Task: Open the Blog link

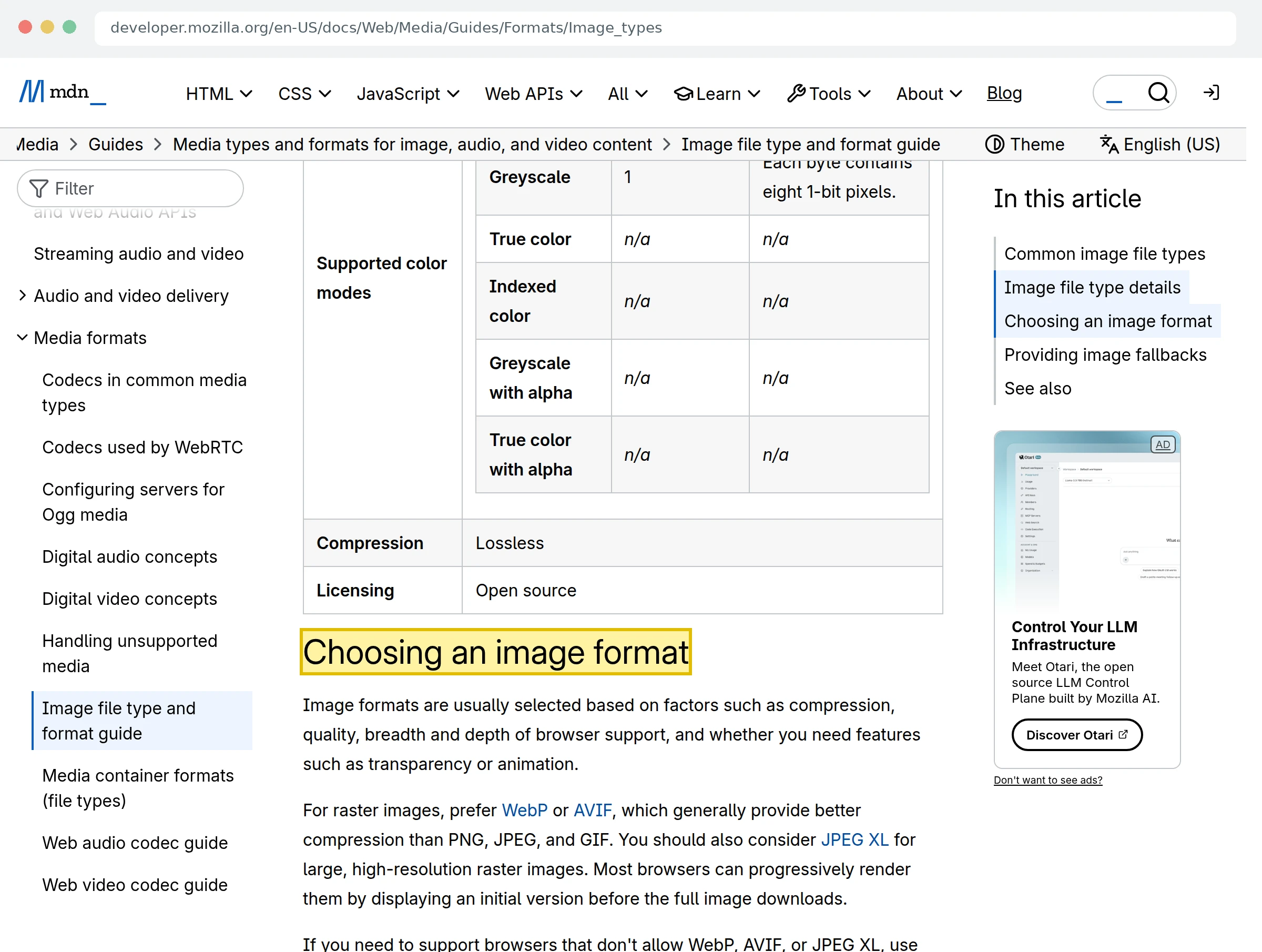Action: [1004, 93]
